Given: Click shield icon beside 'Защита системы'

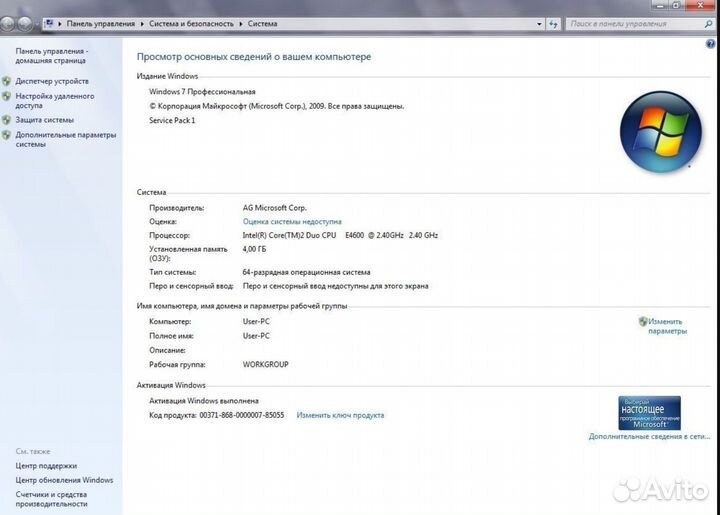Looking at the screenshot, I should pyautogui.click(x=6, y=120).
